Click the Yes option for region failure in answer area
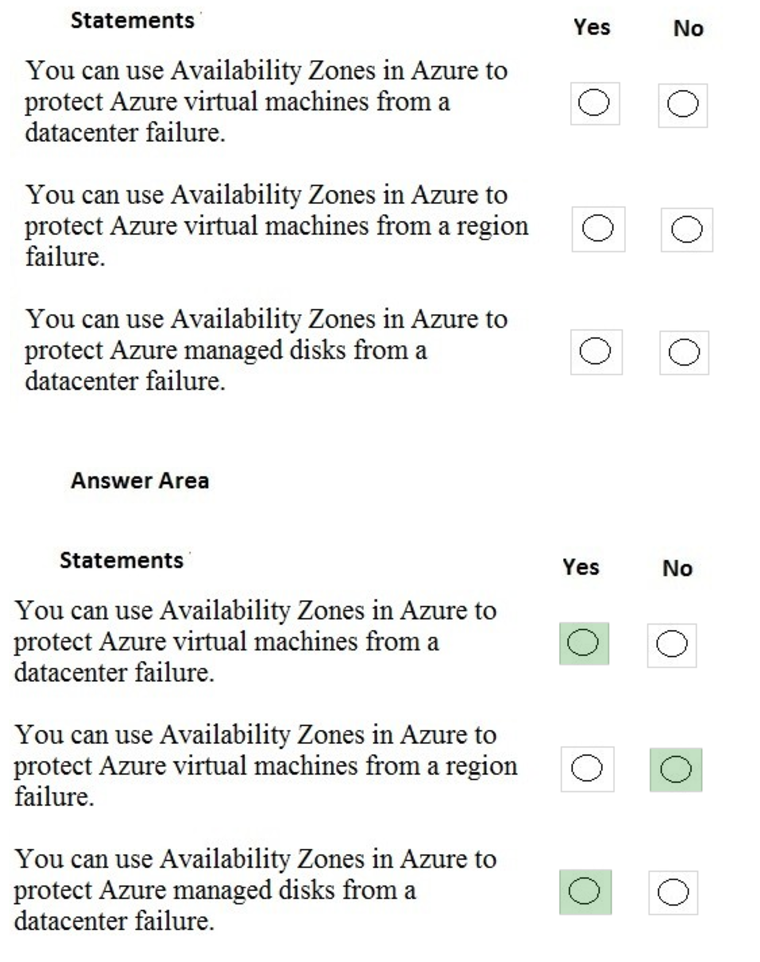The width and height of the screenshot is (760, 962). 587,769
